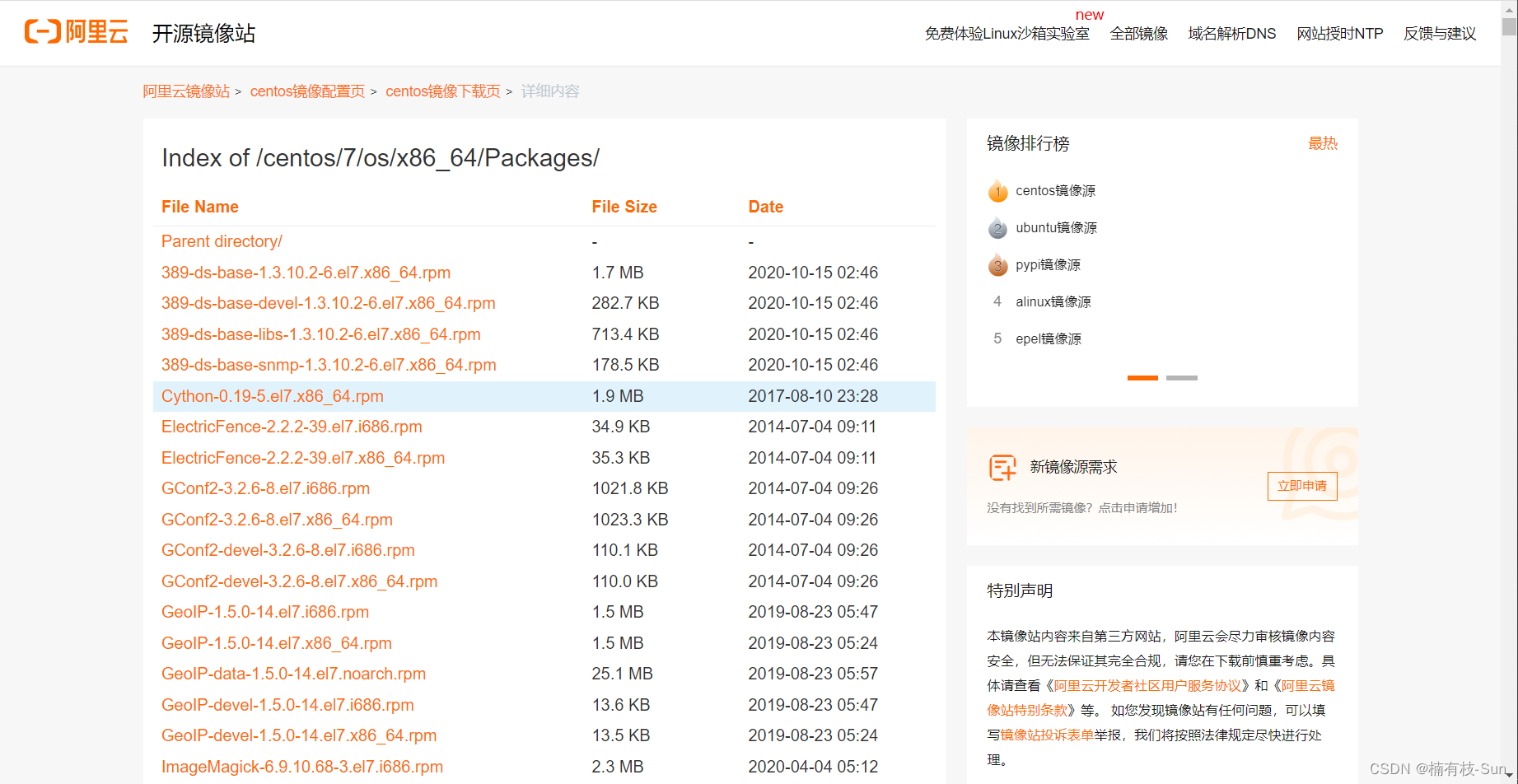Screen dimensions: 1518x784
Task: Download GConf2-devel-3.2.6-8.el7.i686.rpm
Action: 287,550
